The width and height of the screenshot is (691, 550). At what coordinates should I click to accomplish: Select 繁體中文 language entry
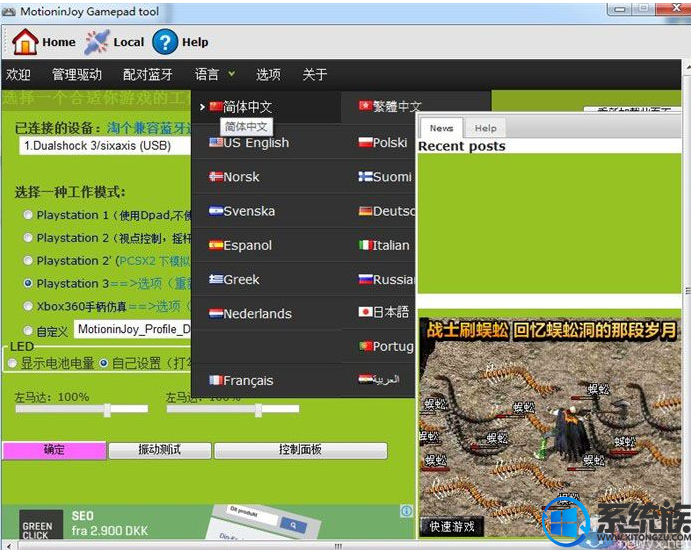tap(390, 106)
